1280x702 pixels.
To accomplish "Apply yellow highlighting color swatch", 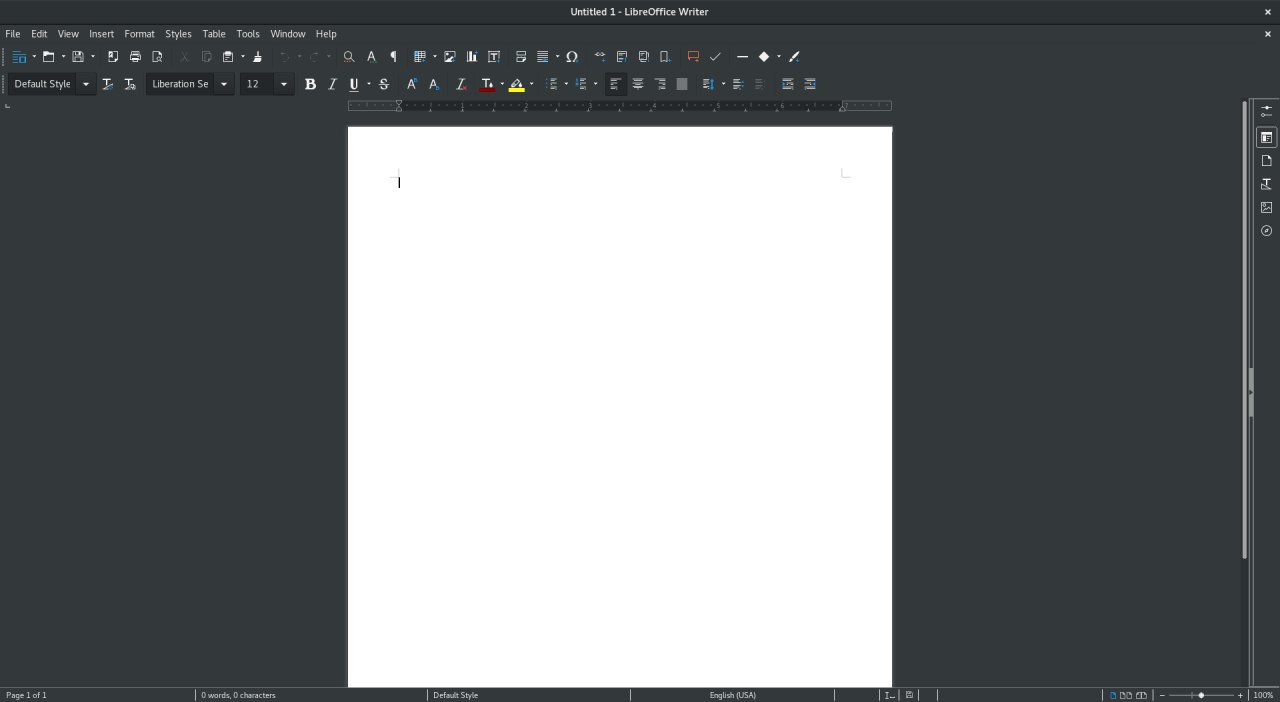I will 516,85.
